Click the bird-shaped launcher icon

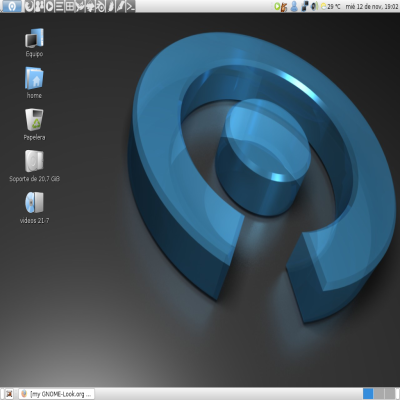point(80,6)
